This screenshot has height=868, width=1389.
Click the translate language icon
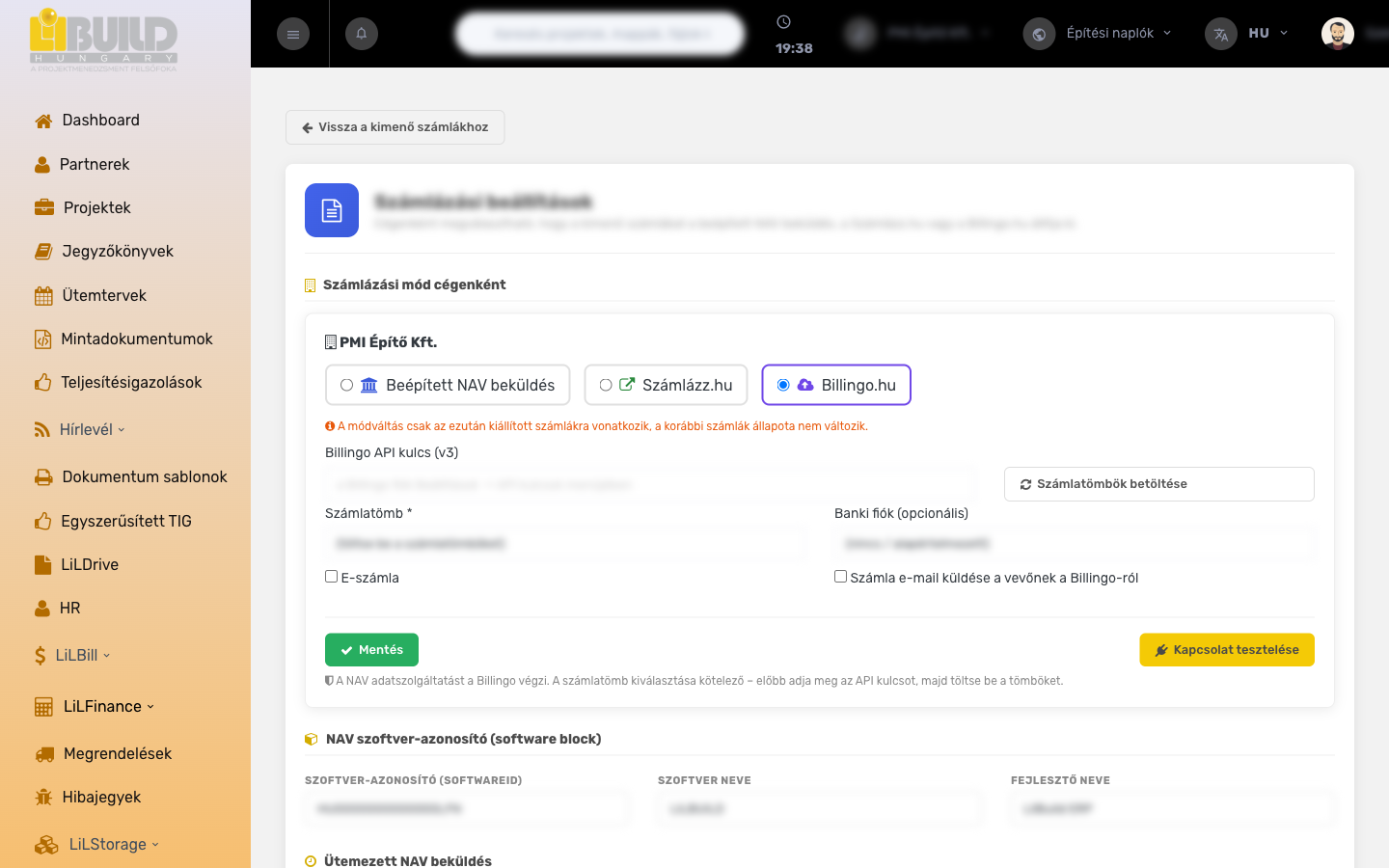[1221, 34]
